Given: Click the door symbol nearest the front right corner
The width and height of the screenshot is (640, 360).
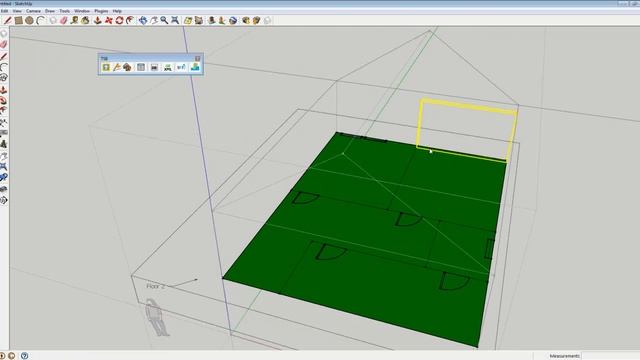Looking at the screenshot, I should 454,281.
